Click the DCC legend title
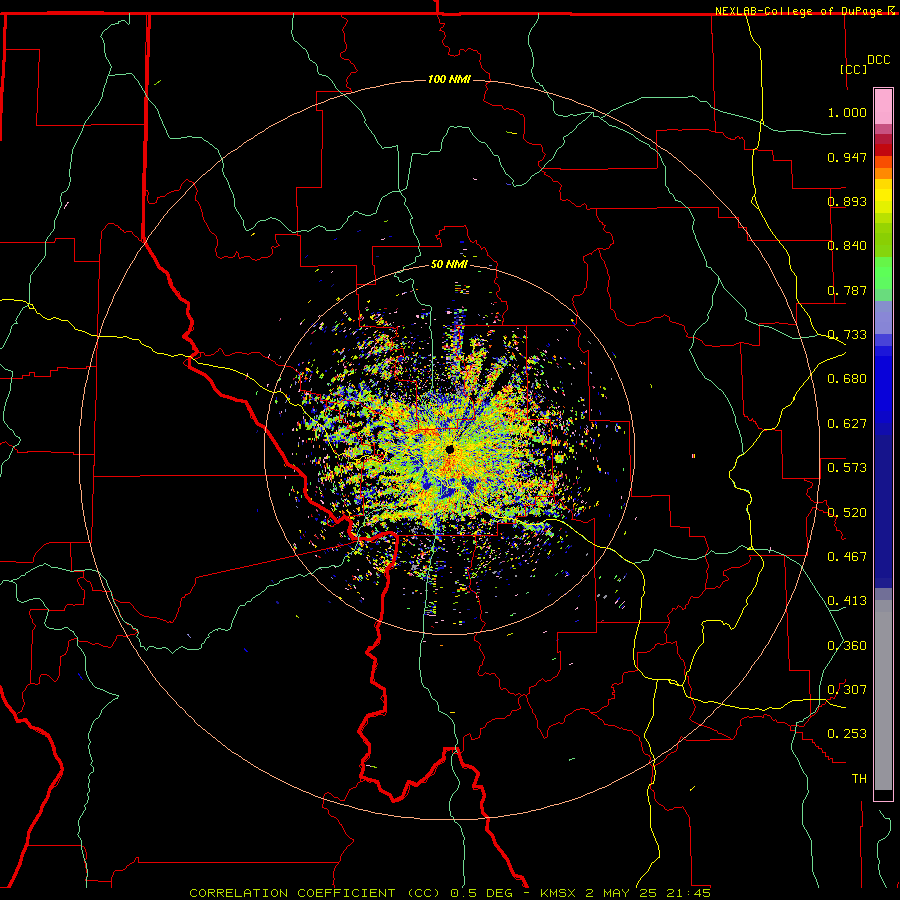 [x=878, y=60]
